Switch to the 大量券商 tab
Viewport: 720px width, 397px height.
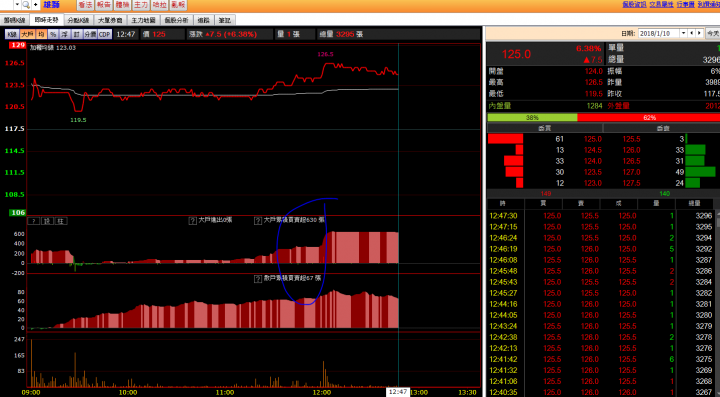(x=110, y=20)
